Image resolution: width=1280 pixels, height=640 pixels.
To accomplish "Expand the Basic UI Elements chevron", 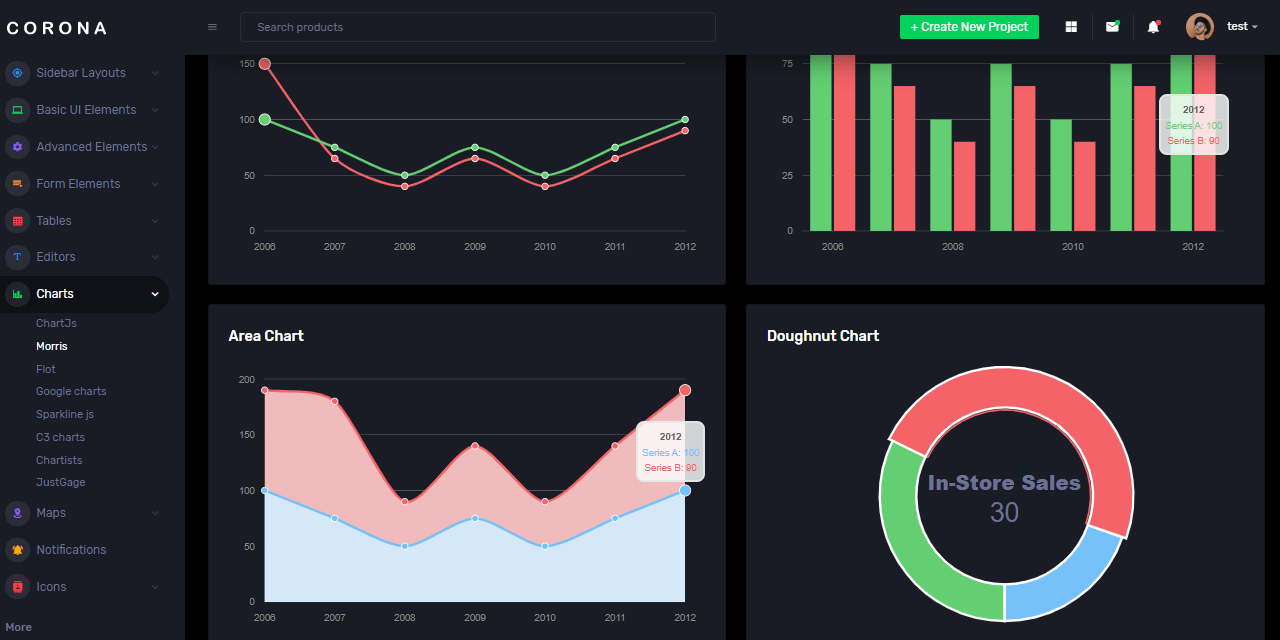I will 155,110.
